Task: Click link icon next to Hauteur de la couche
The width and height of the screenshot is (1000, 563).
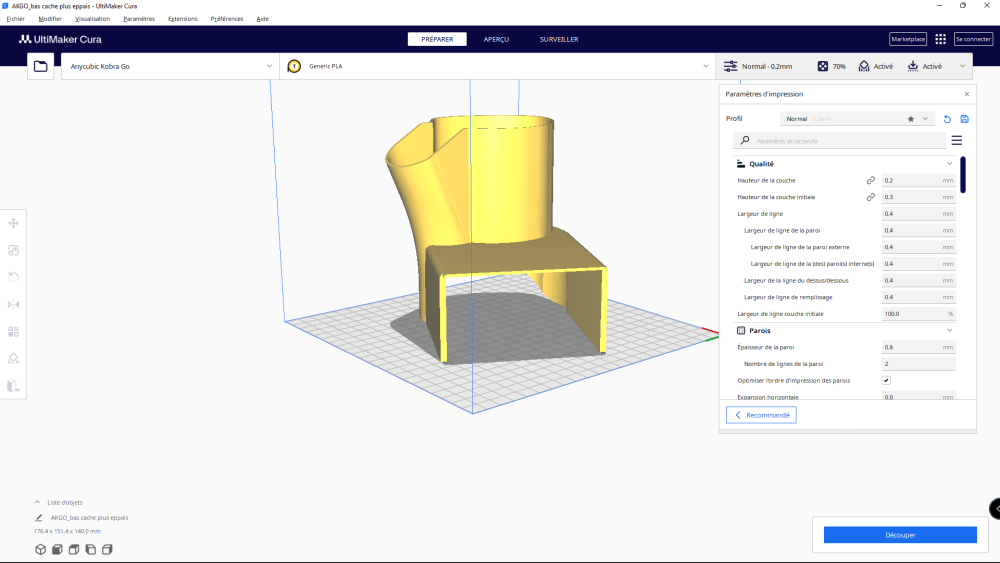Action: pos(871,180)
